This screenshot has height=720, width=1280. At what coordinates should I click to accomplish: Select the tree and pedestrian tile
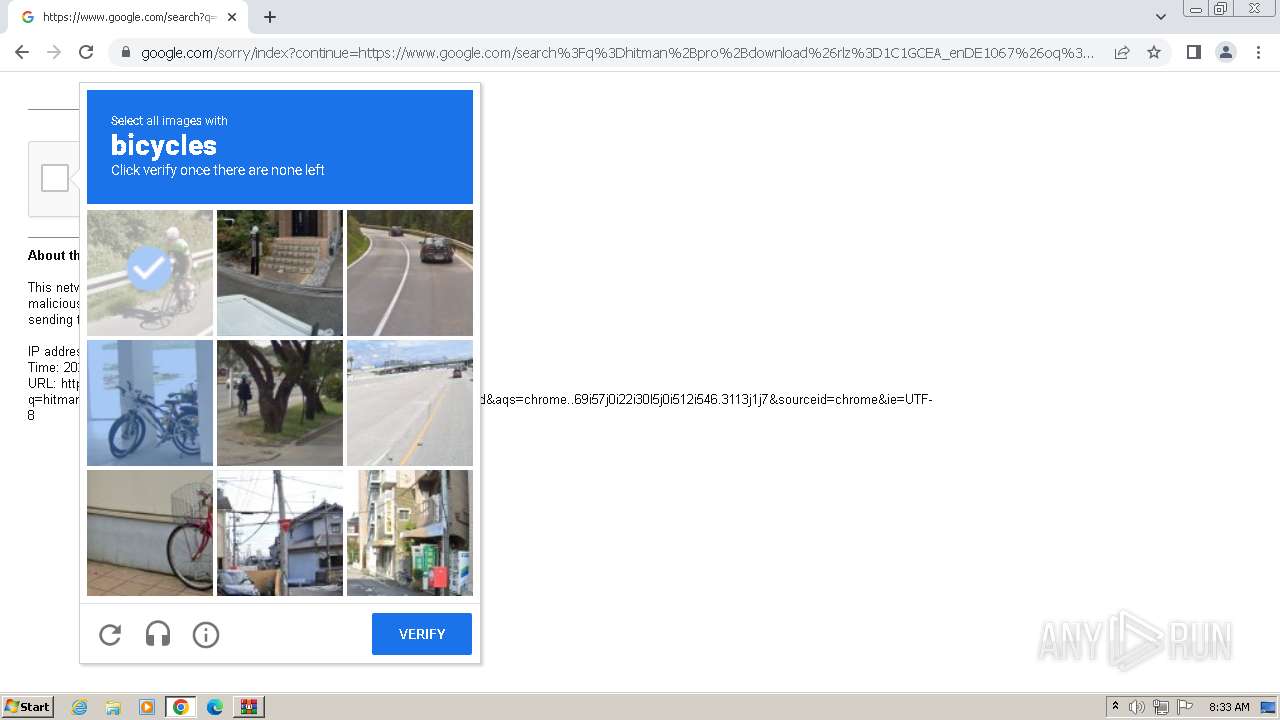coord(280,403)
